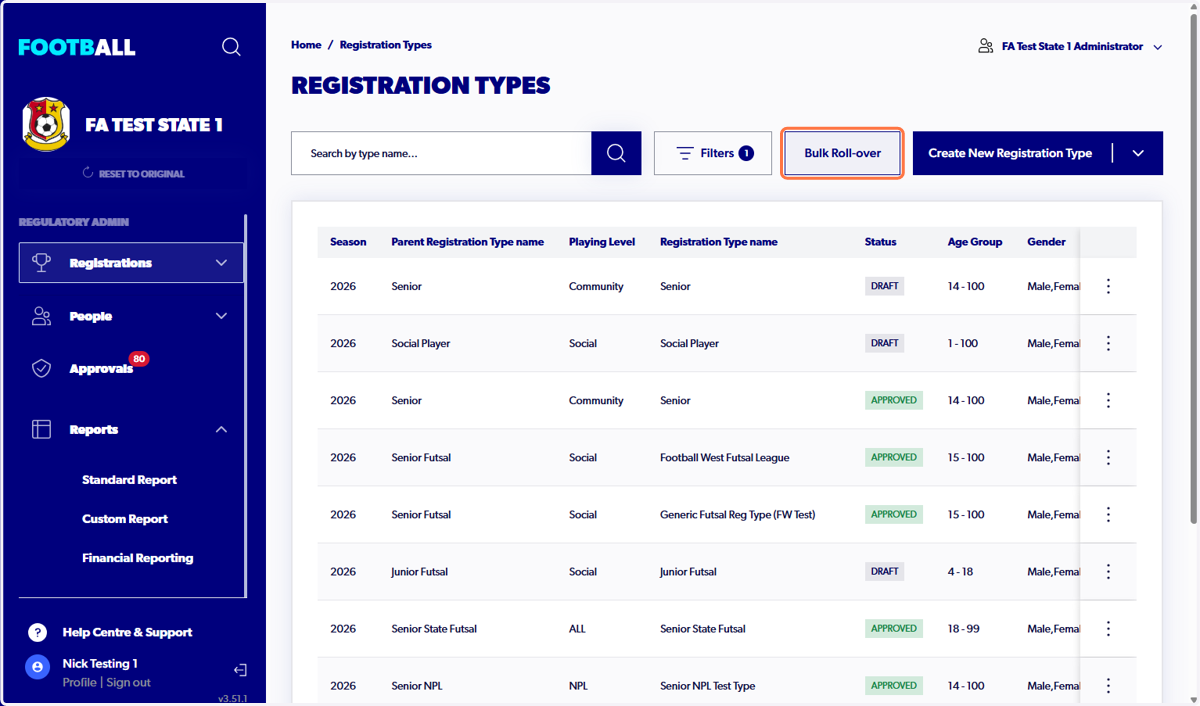Open row actions for Senior State Futsal

click(x=1108, y=629)
